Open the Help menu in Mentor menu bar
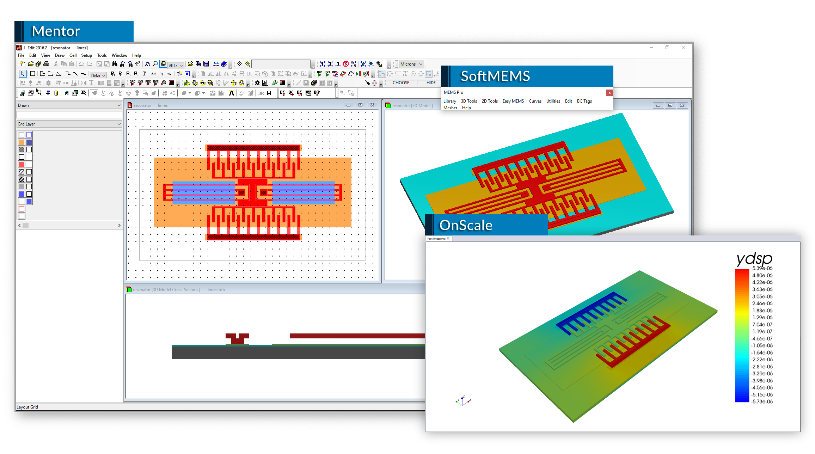Viewport: 815px width, 454px height. pyautogui.click(x=137, y=55)
